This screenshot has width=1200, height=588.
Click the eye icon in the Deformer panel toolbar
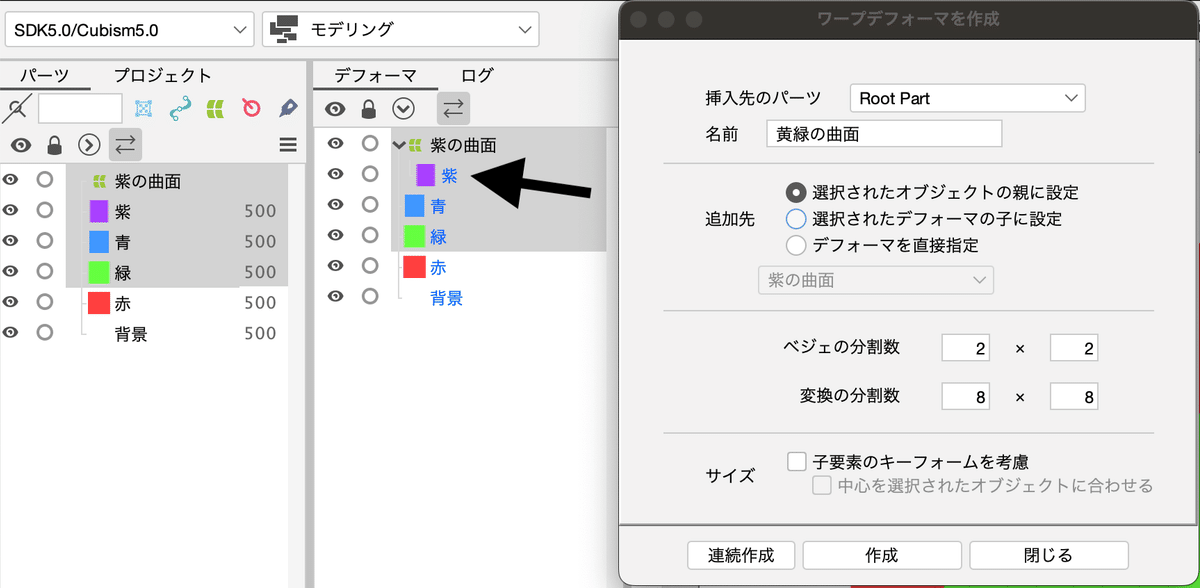click(x=335, y=109)
